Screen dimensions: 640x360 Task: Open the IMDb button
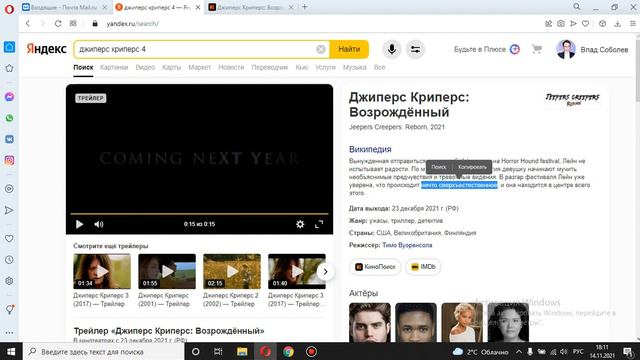click(x=423, y=267)
